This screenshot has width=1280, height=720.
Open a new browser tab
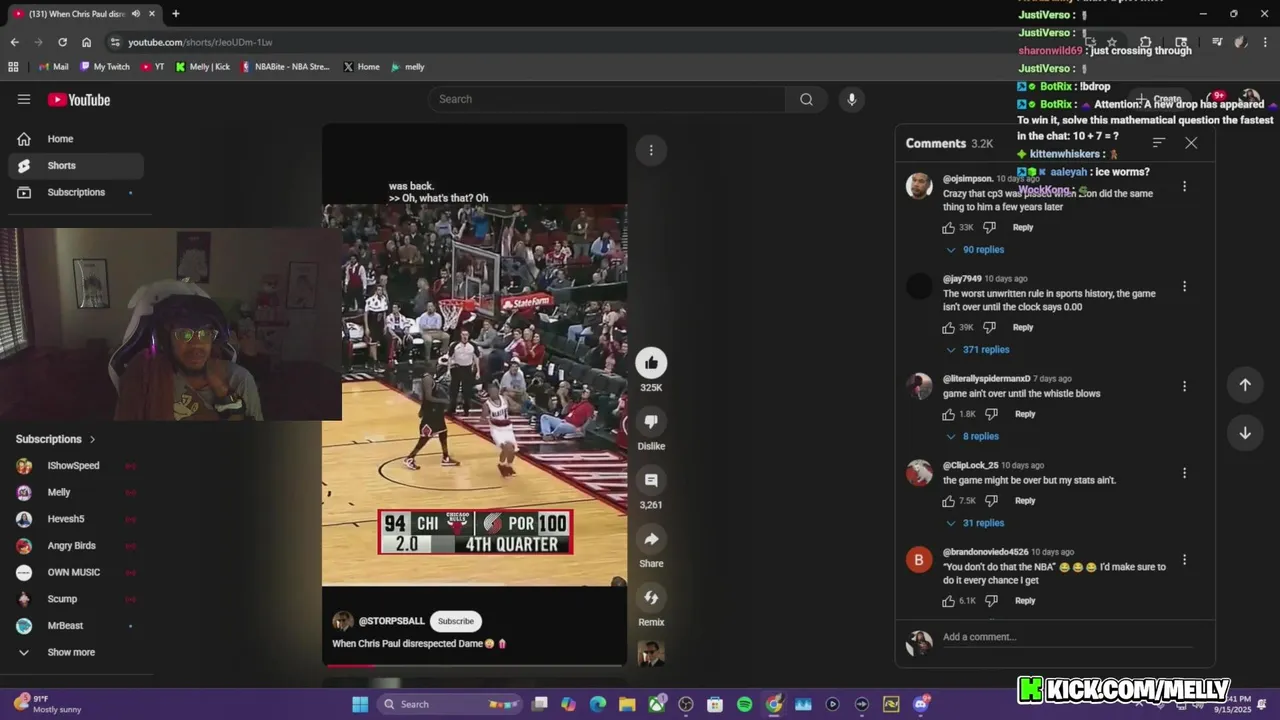click(176, 14)
